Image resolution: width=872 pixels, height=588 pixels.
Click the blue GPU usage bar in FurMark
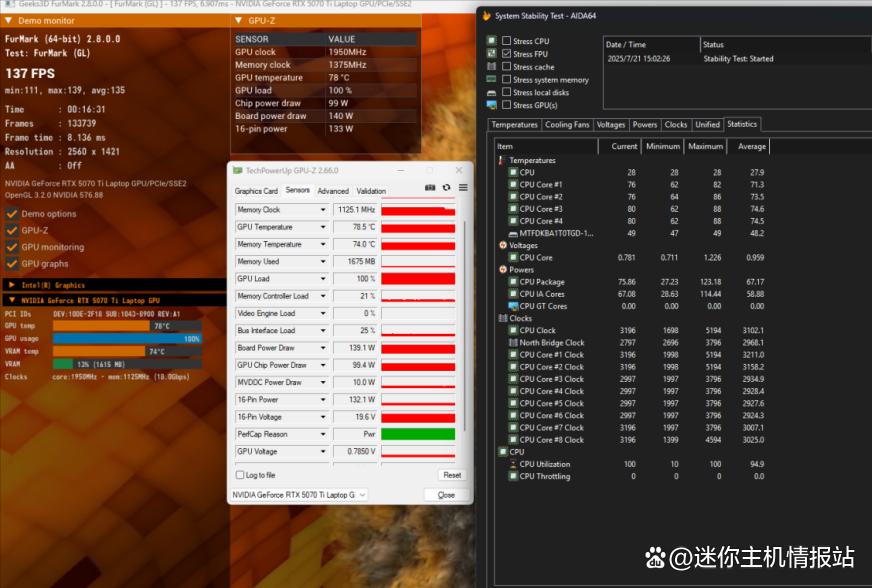click(127, 338)
